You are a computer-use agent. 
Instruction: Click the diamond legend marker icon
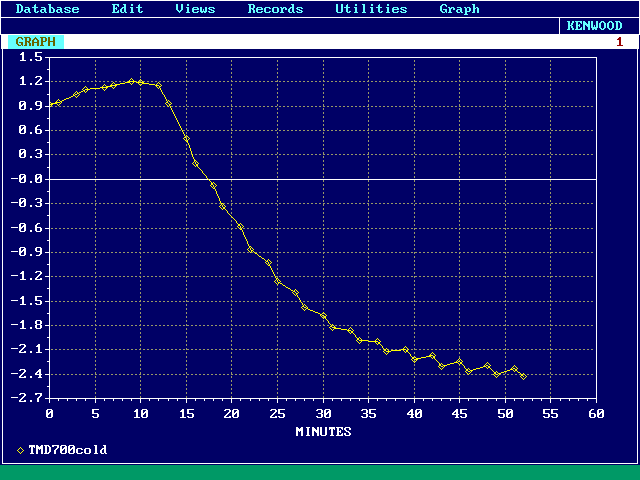[21, 450]
